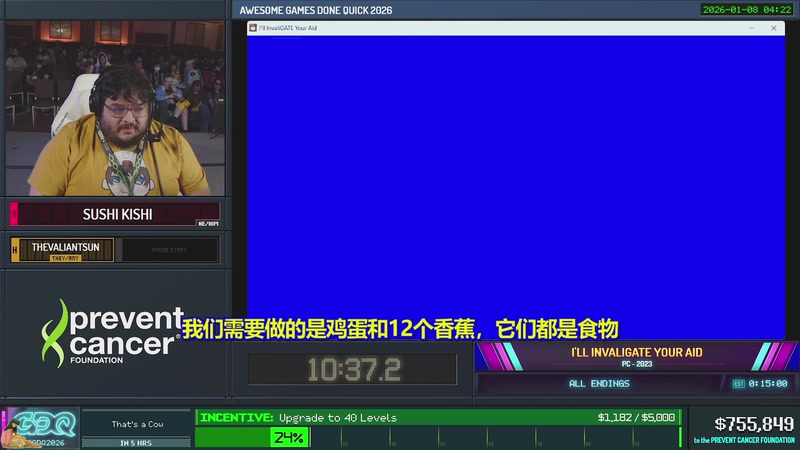The image size is (800, 450).
Task: Click the runner webcam feed
Action: 115,108
